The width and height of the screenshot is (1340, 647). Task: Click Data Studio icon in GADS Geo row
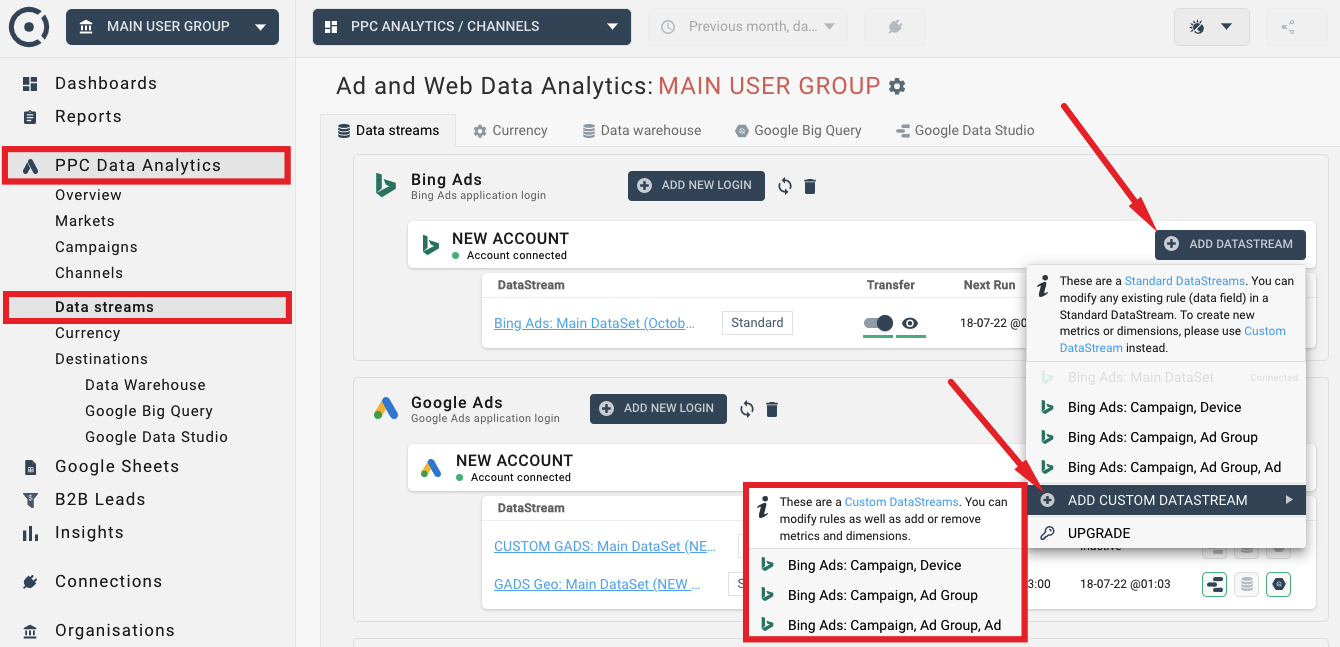coord(1215,584)
